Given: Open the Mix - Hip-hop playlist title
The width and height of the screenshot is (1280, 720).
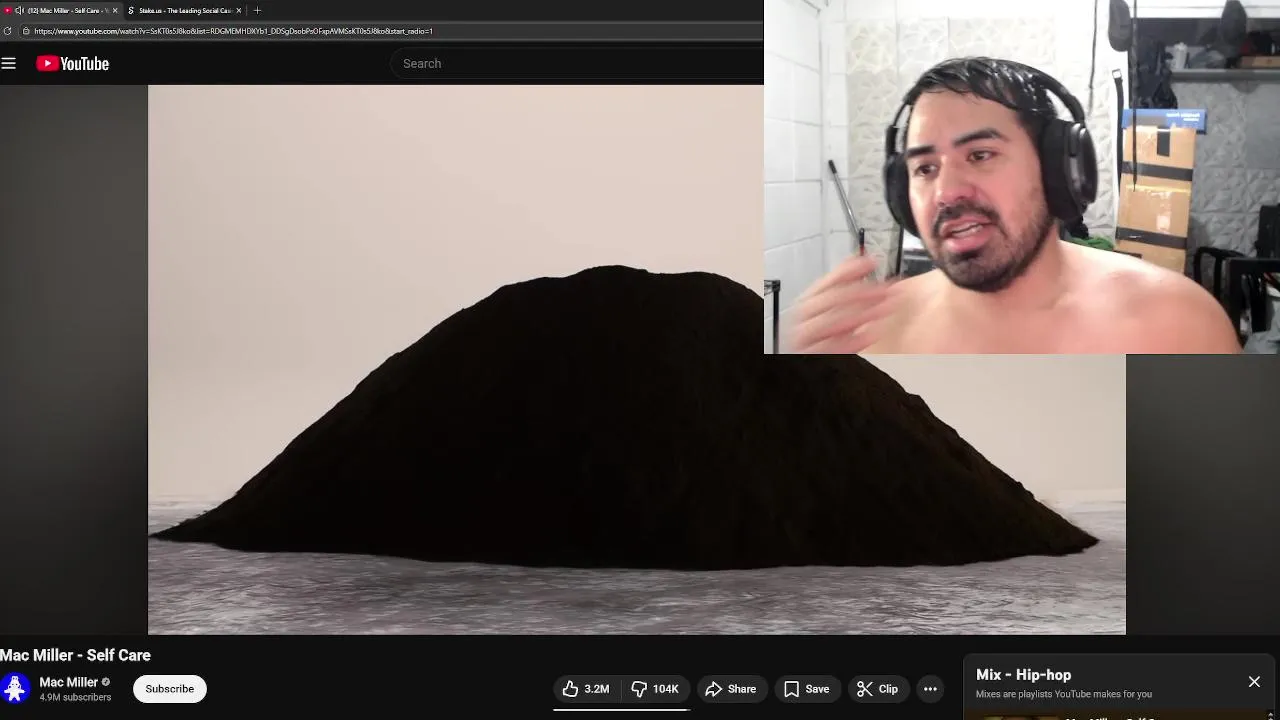Looking at the screenshot, I should (1023, 675).
